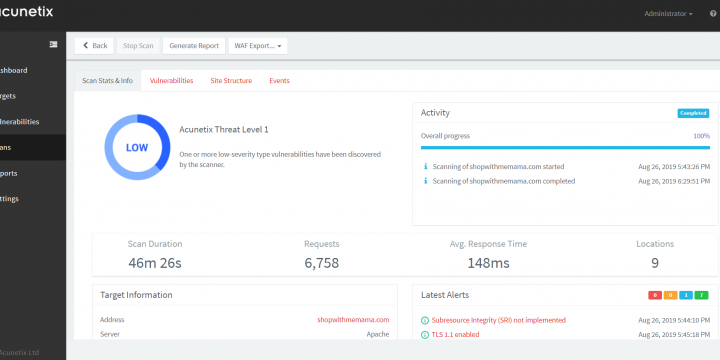Click the green informational count badge
This screenshot has width=720, height=360.
[701, 295]
